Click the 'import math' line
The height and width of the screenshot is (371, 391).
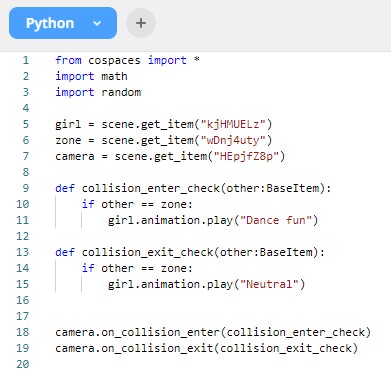pyautogui.click(x=91, y=76)
